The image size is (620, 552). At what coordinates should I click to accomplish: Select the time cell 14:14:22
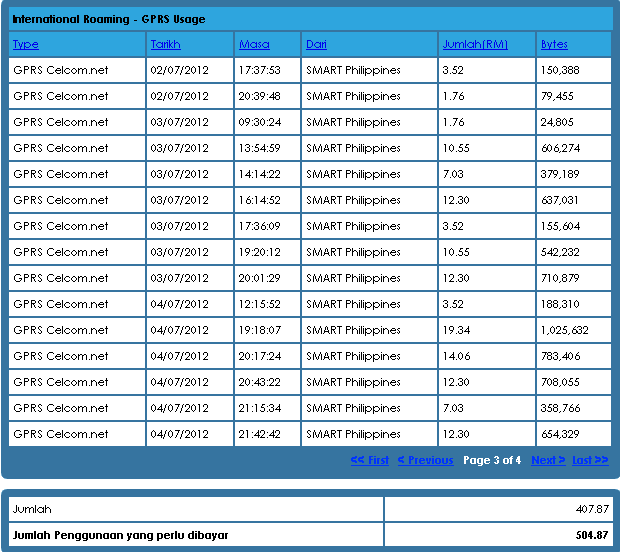coord(259,174)
